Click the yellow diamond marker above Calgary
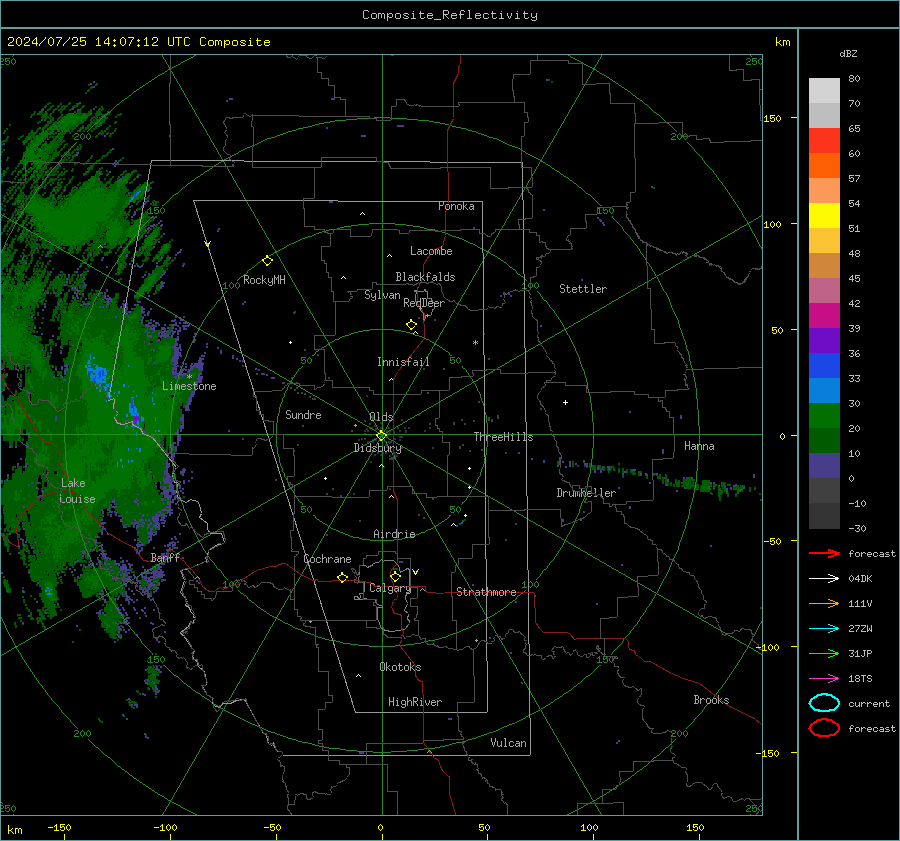Viewport: 900px width, 841px height. click(395, 576)
